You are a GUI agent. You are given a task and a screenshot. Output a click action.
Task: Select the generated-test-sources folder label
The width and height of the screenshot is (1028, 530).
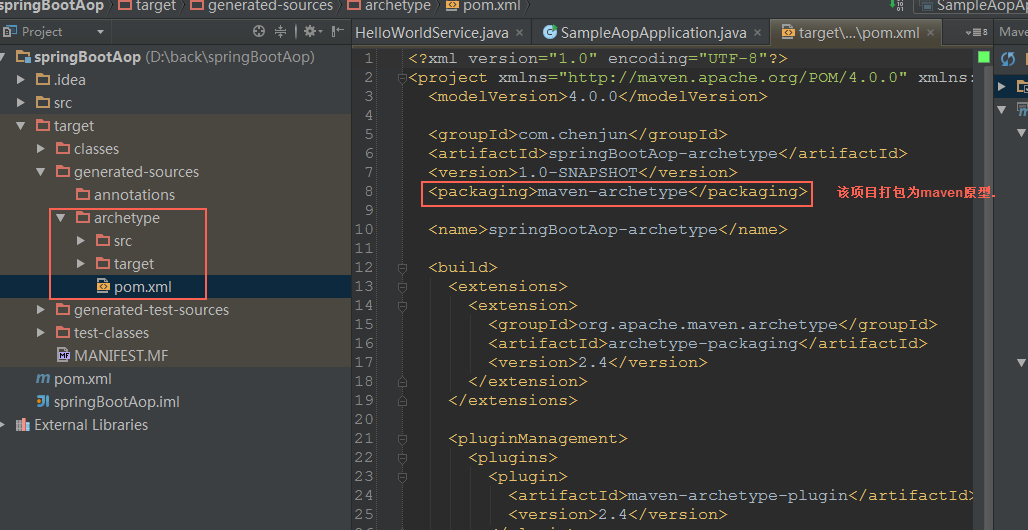pos(151,310)
